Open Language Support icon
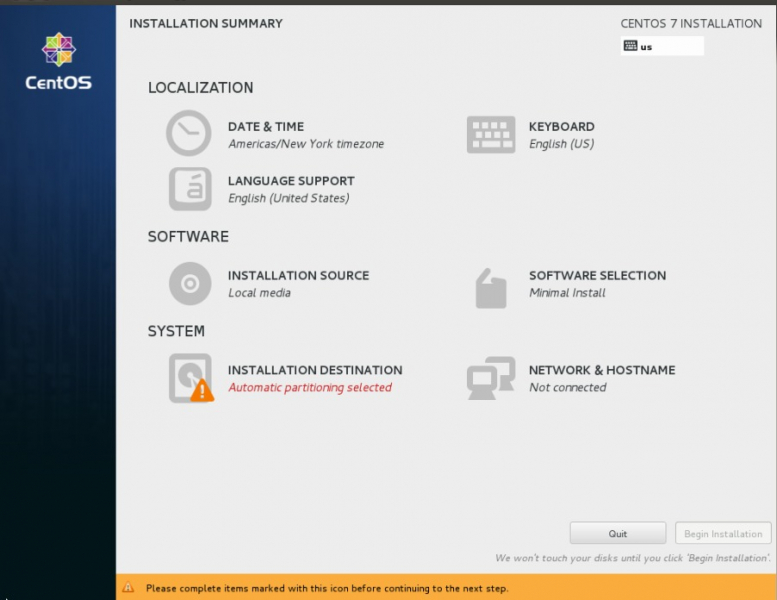777x600 pixels. (x=189, y=189)
